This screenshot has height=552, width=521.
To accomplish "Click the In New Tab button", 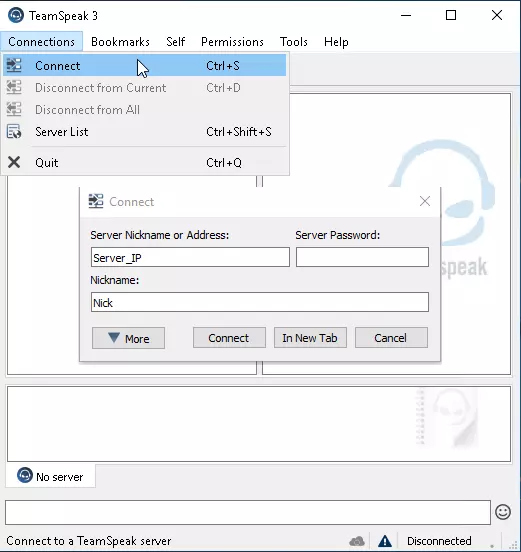I will pyautogui.click(x=310, y=338).
